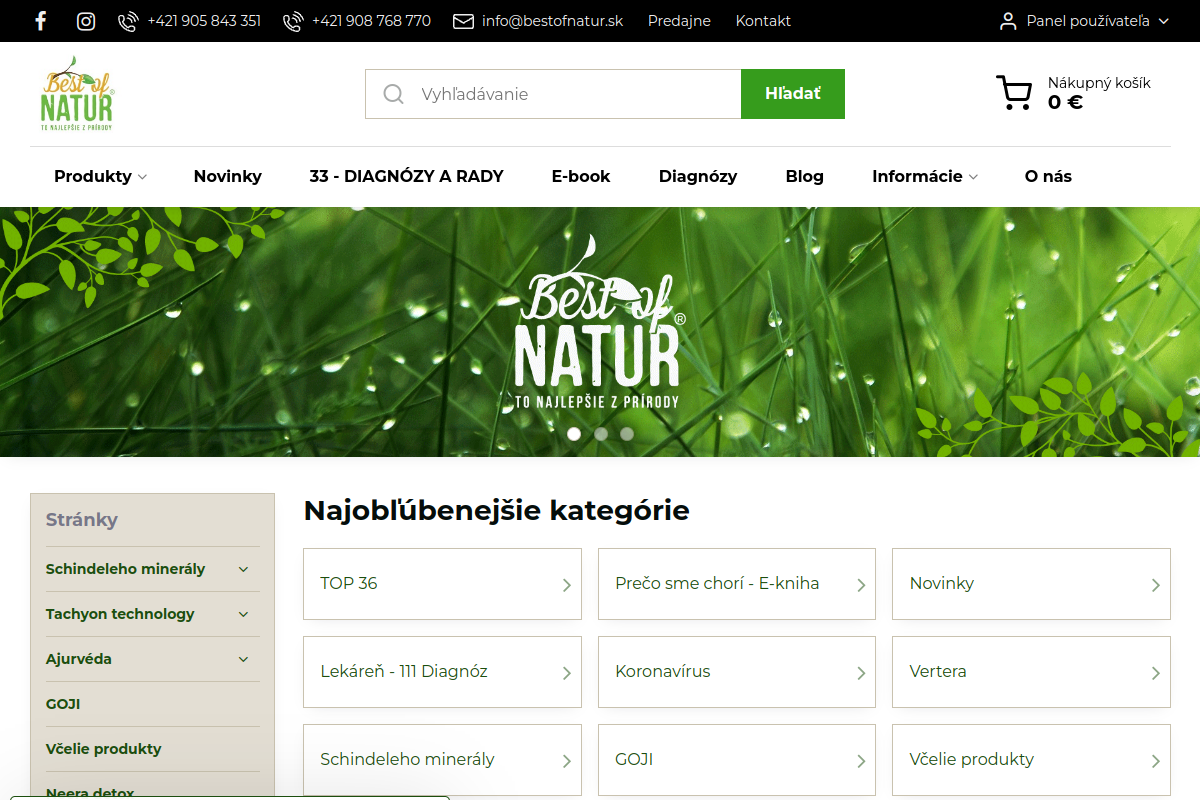Open Tachyon technology in sidebar
The height and width of the screenshot is (800, 1200).
[120, 614]
